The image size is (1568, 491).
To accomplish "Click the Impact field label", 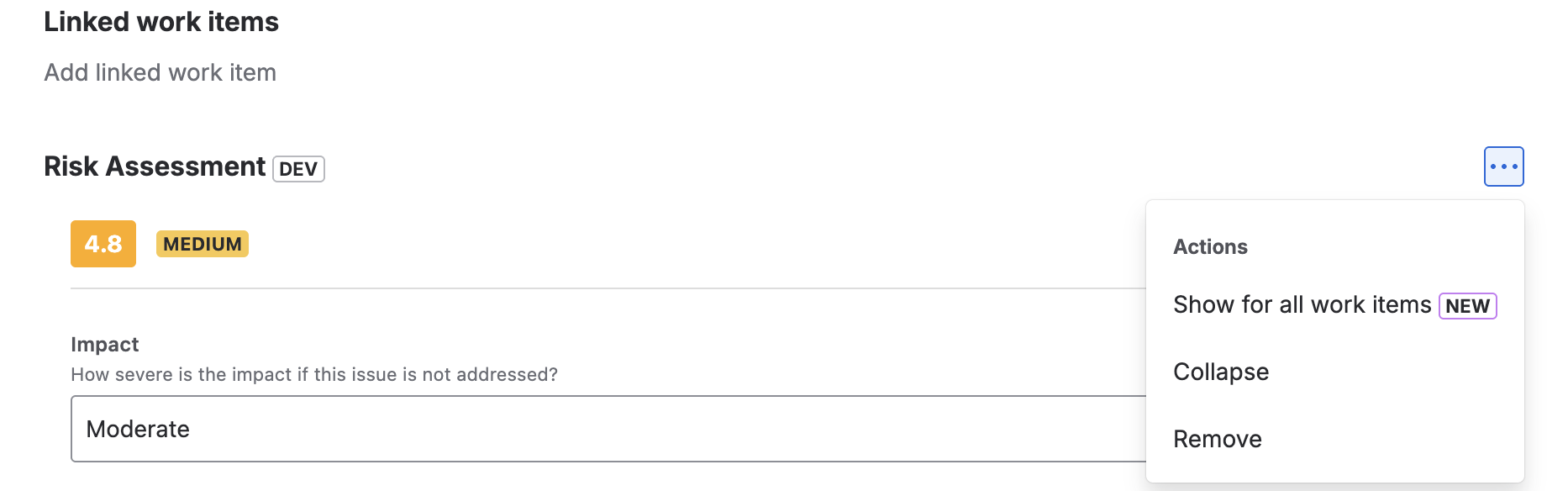I will click(104, 345).
